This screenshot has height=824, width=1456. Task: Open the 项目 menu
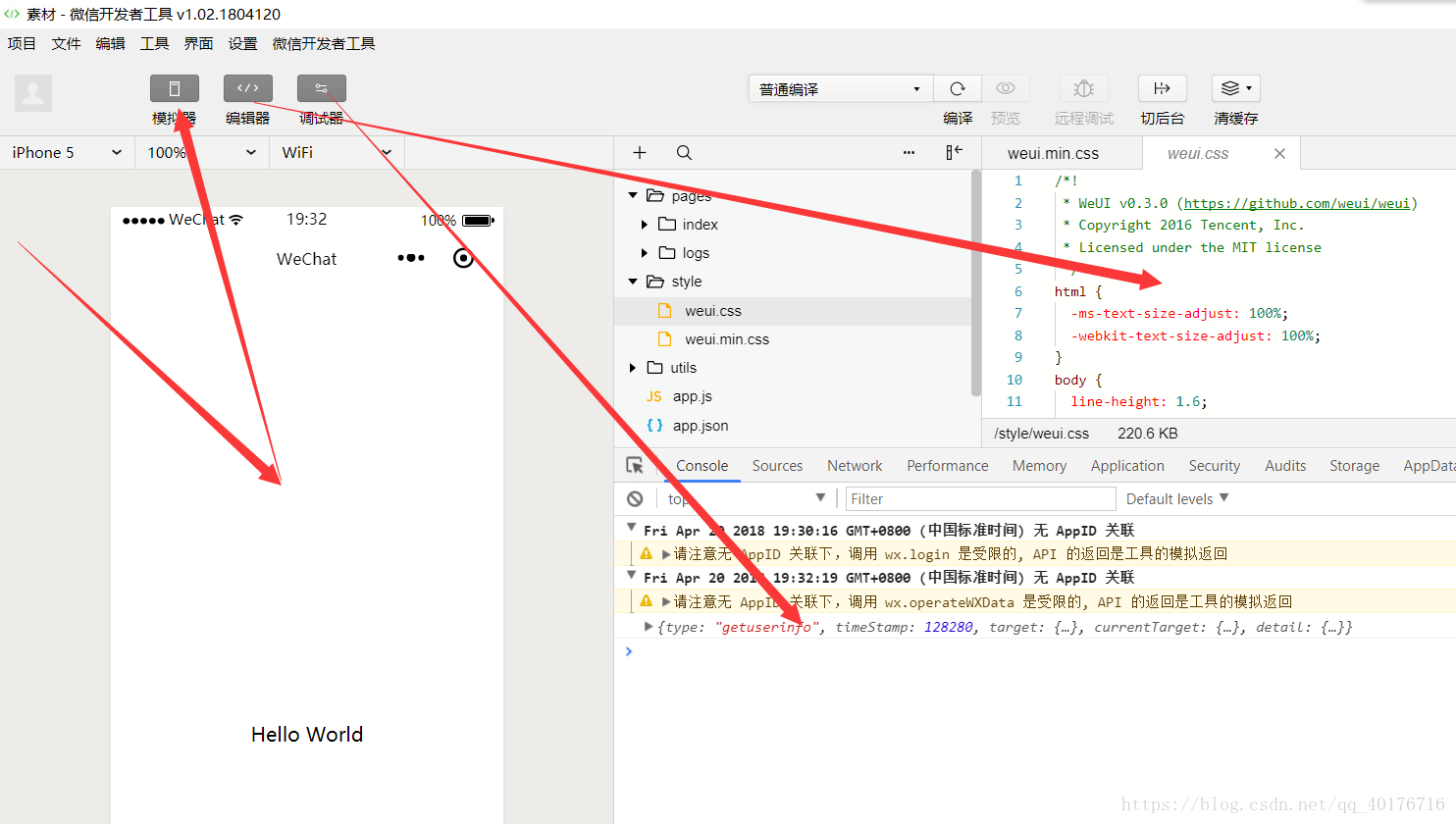coord(22,44)
